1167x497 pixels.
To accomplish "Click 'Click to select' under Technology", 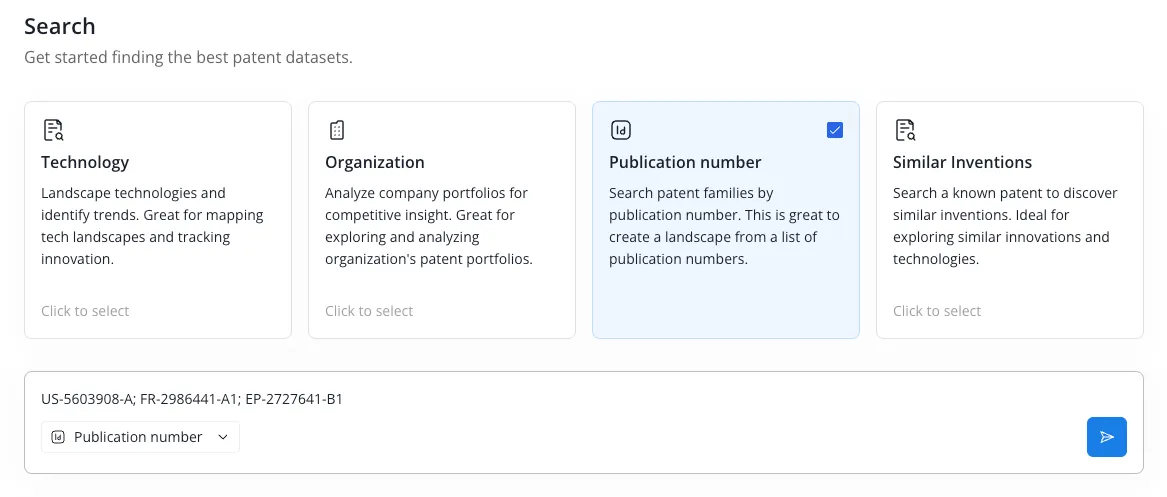I will pos(85,311).
